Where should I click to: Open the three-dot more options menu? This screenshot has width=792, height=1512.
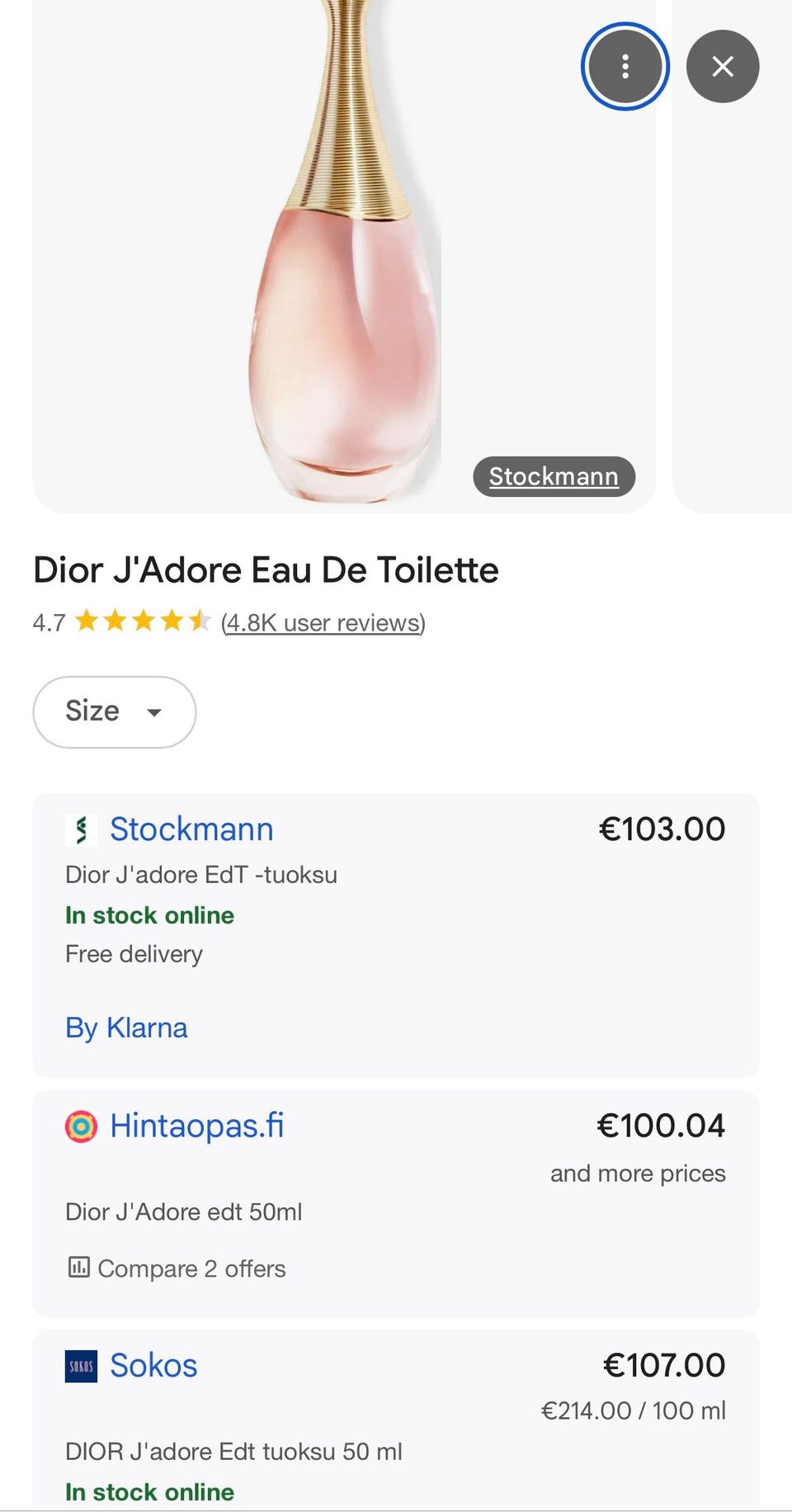pyautogui.click(x=625, y=66)
